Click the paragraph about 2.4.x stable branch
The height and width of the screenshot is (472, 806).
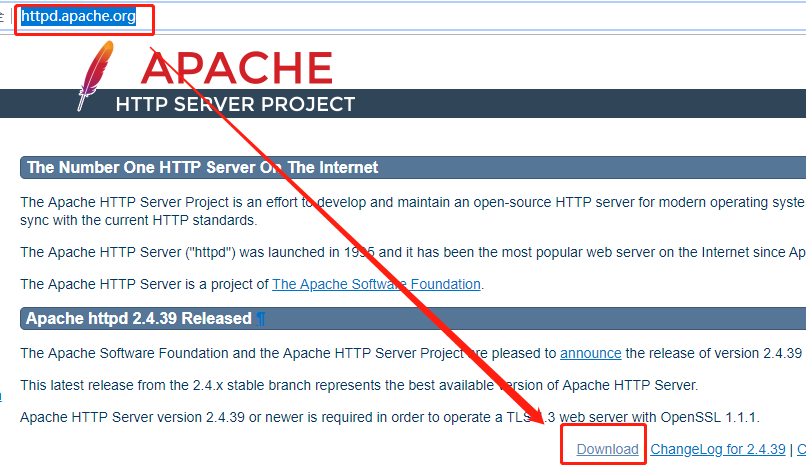(x=358, y=385)
